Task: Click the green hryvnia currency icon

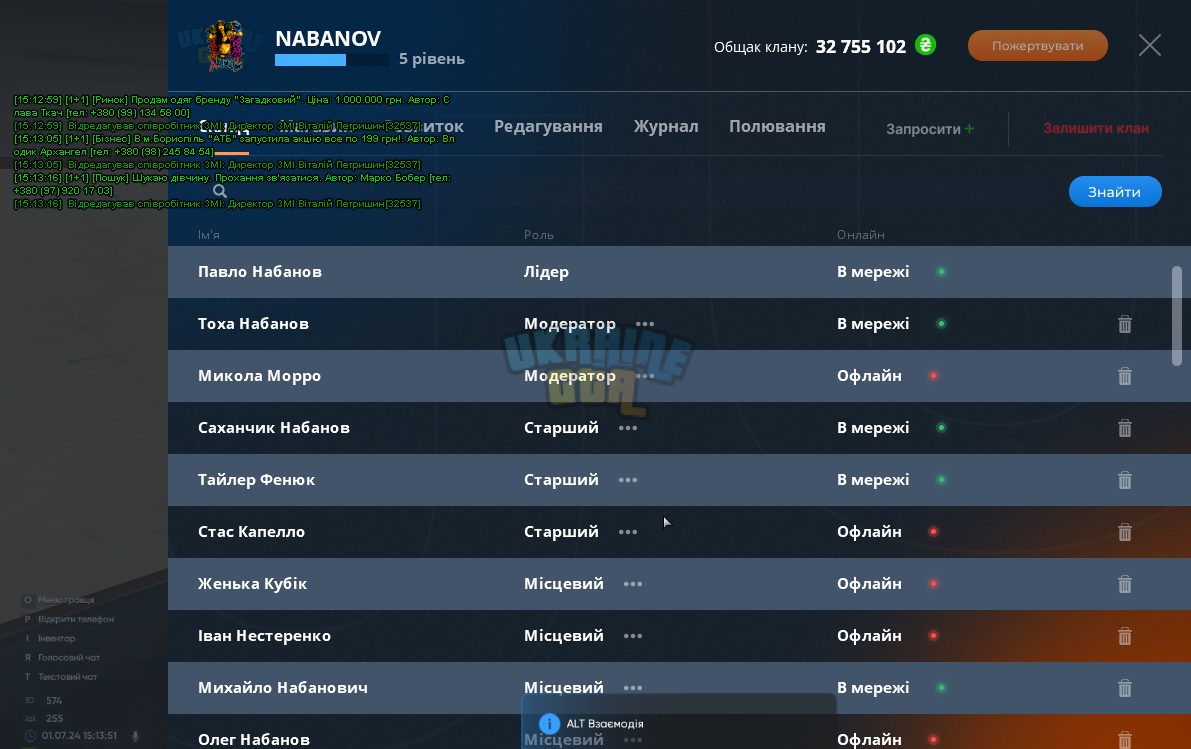Action: tap(925, 45)
